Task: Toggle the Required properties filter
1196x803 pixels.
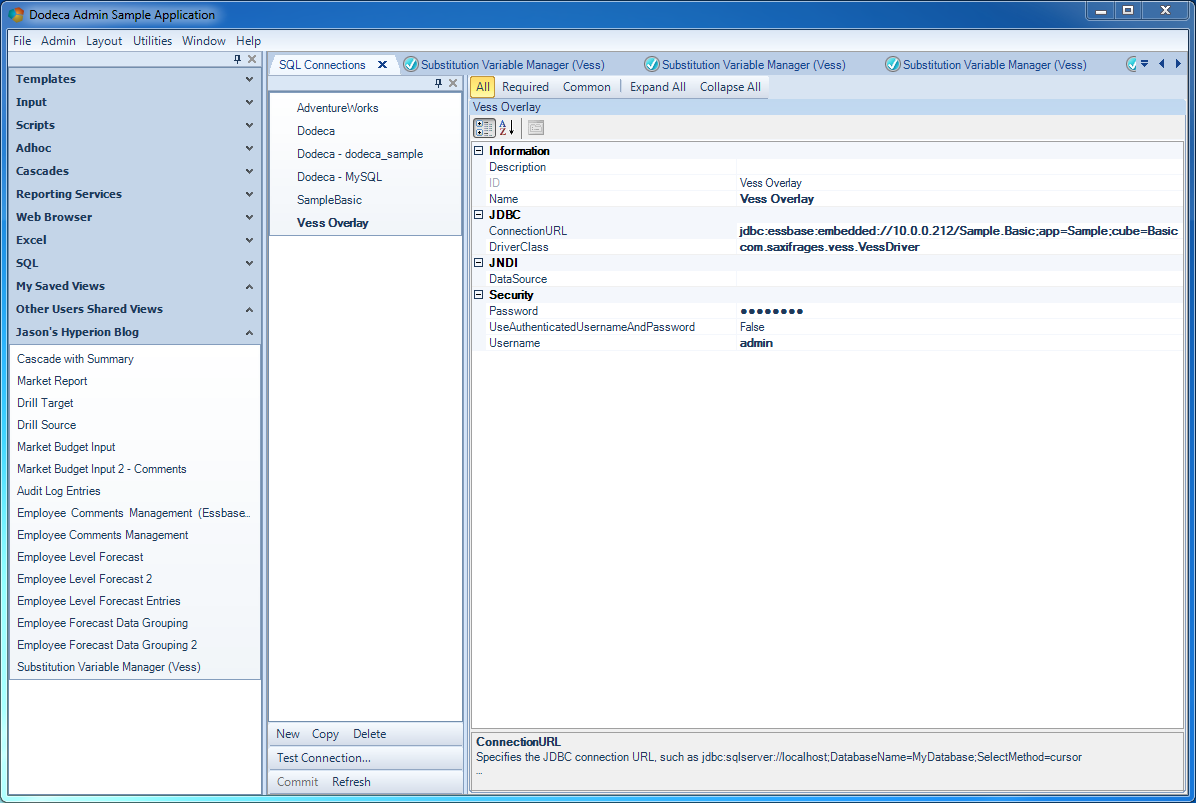Action: [x=526, y=87]
